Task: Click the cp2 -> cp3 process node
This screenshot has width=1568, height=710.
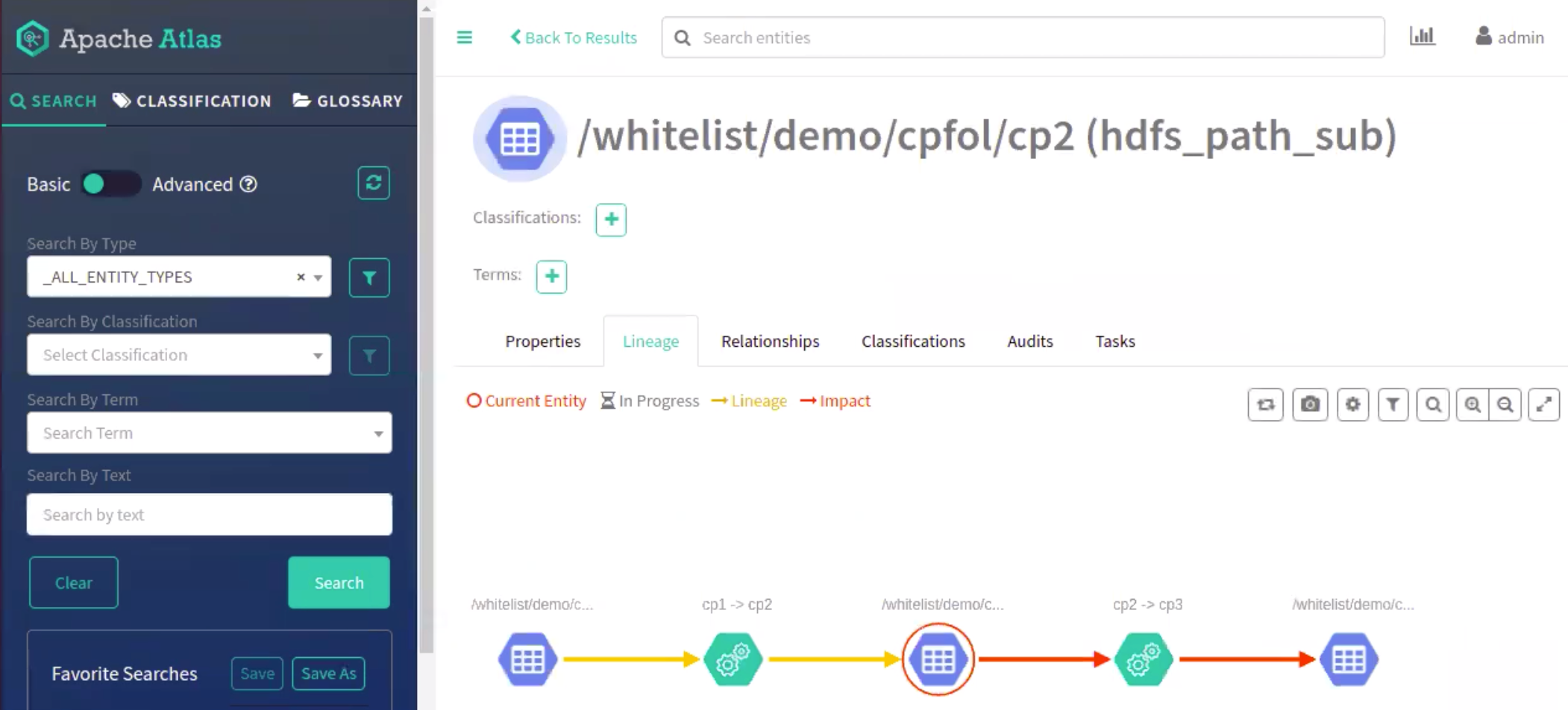Action: tap(1143, 659)
